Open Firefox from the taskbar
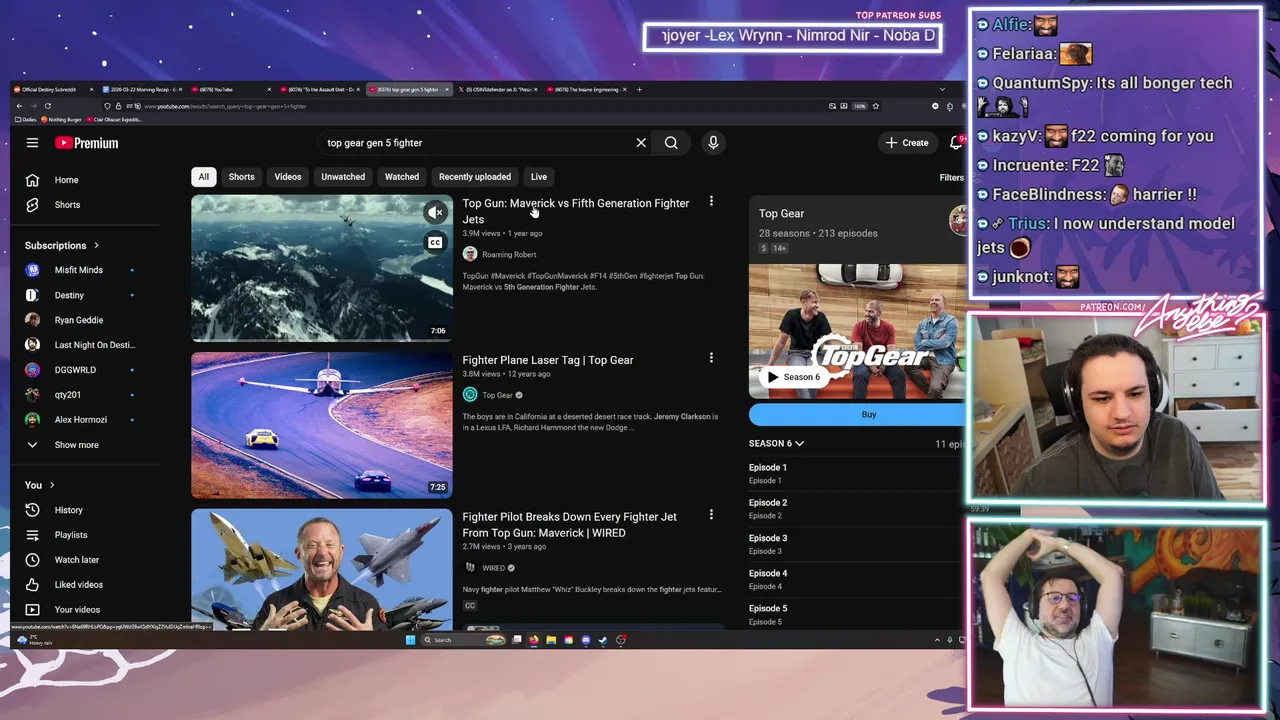The width and height of the screenshot is (1280, 720). tap(534, 640)
